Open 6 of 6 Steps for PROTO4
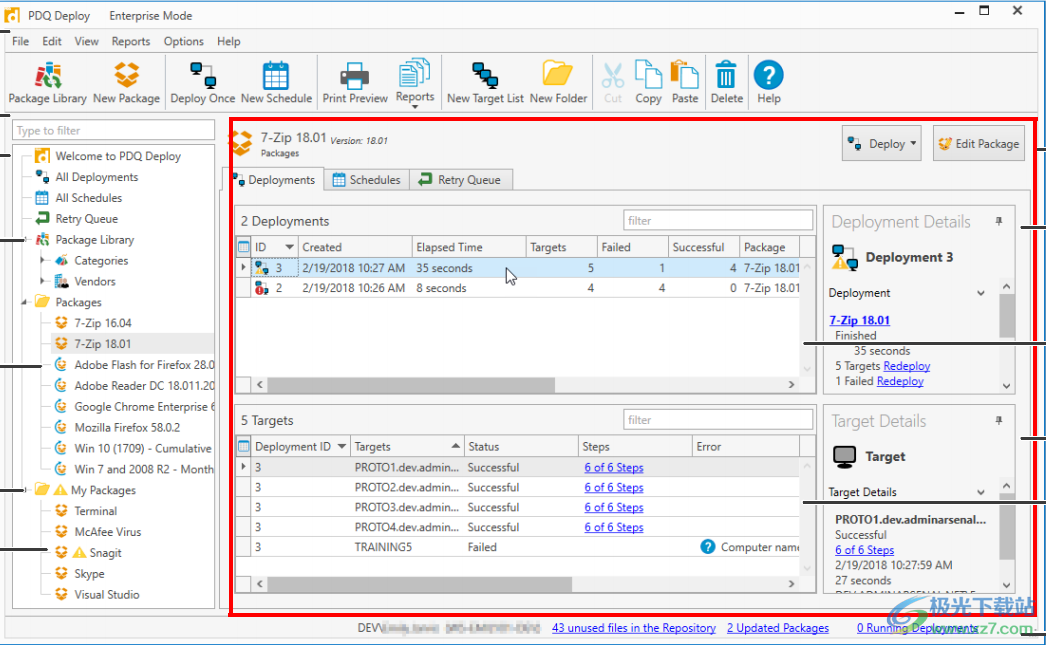The image size is (1046, 645). click(614, 527)
